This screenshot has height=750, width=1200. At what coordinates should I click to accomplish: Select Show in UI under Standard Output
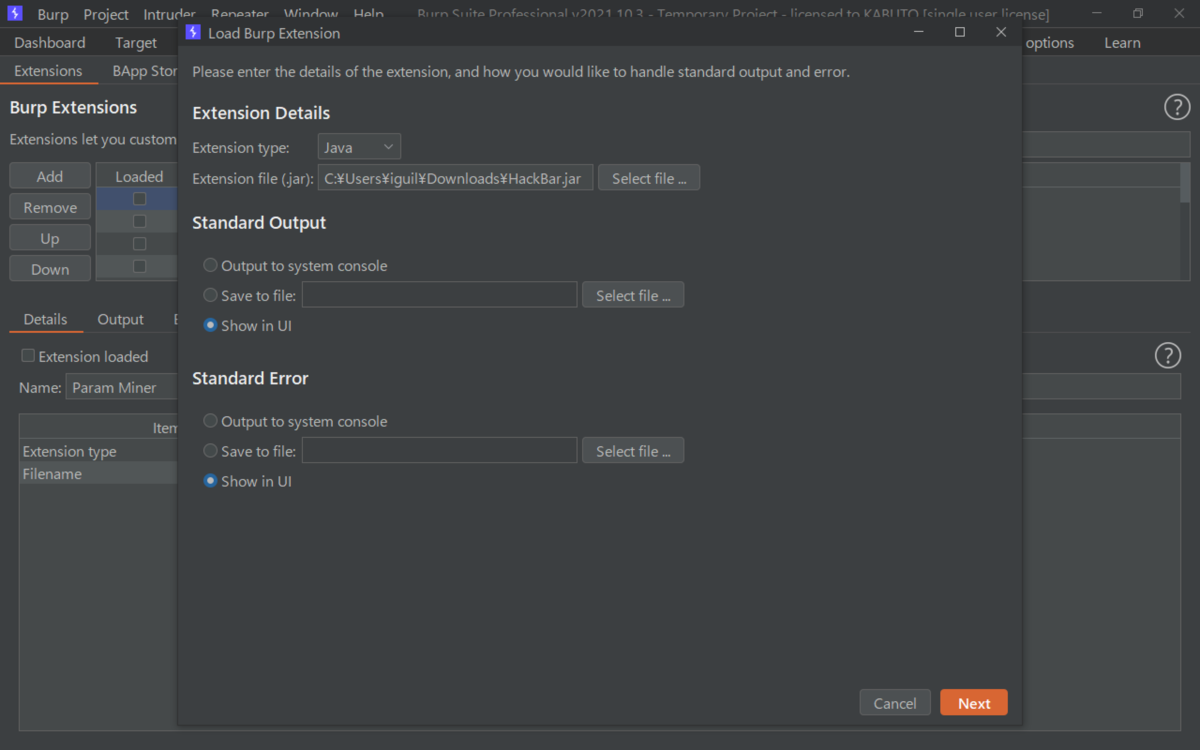tap(210, 325)
